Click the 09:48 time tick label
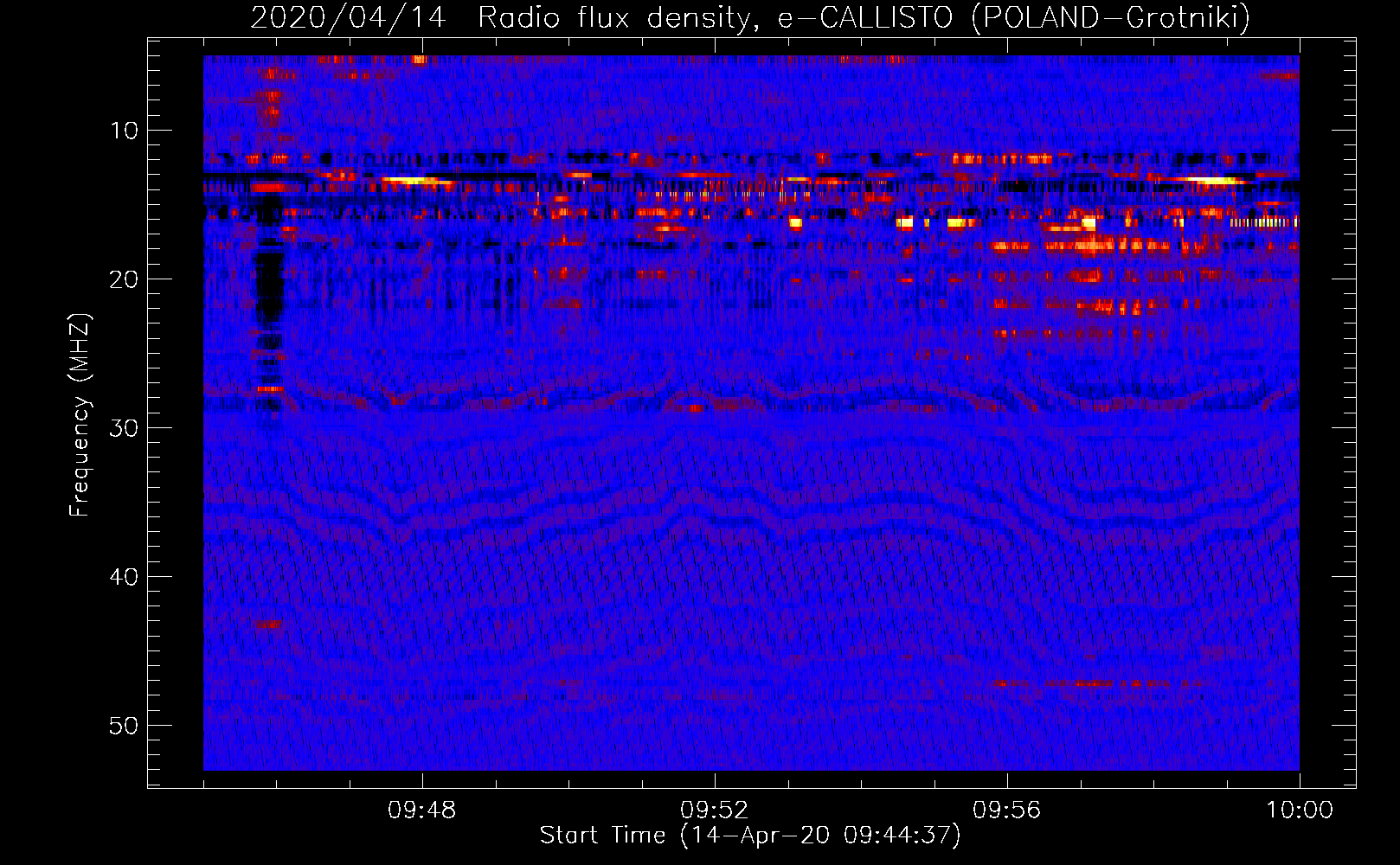Screen dimensions: 1400x865 click(x=422, y=811)
